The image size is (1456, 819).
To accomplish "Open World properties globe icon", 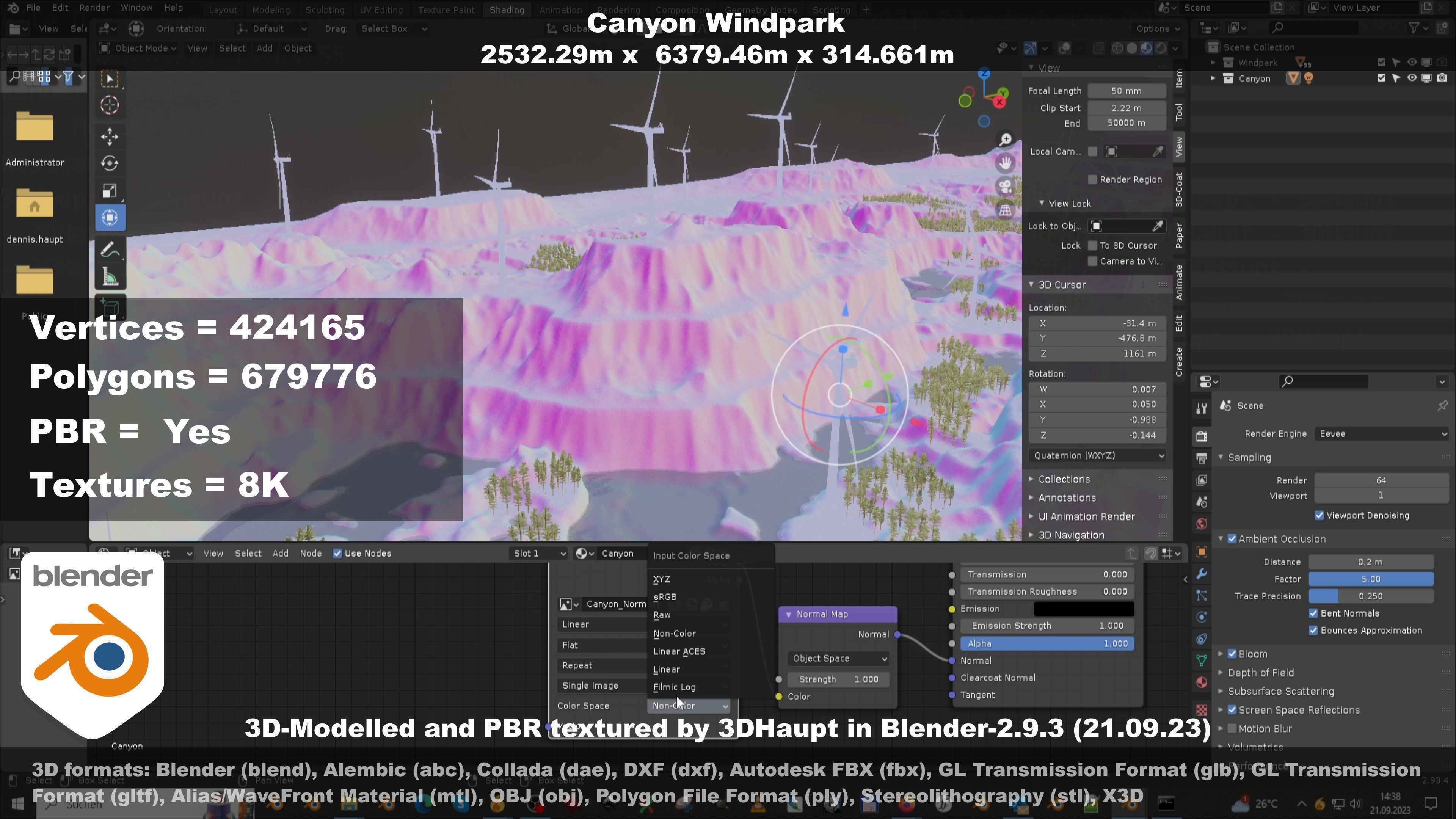I will coord(1202,524).
